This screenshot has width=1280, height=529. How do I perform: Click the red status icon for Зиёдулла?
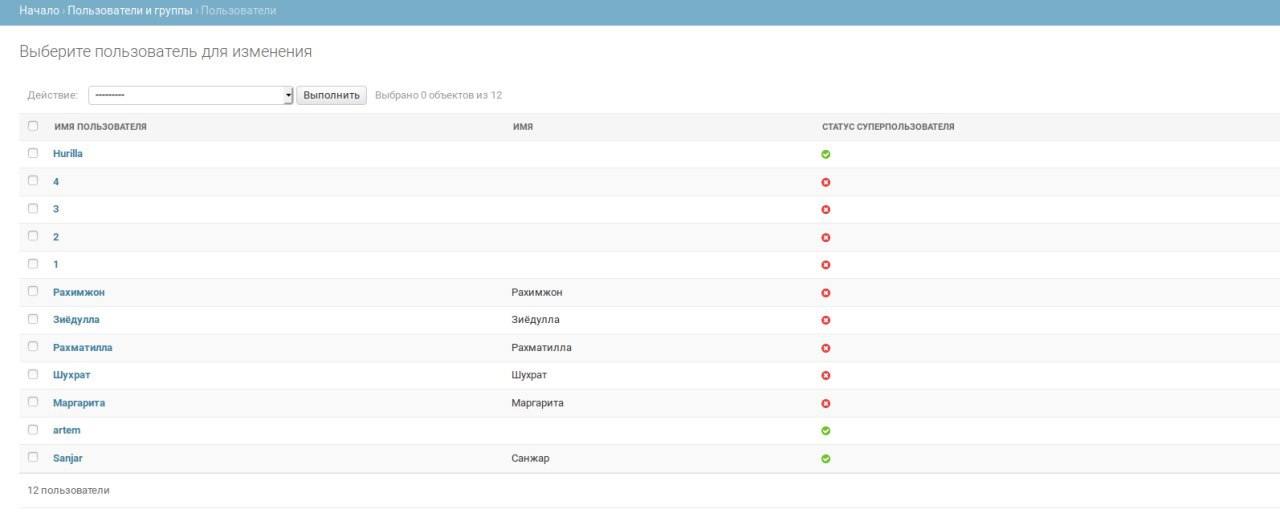click(x=826, y=320)
